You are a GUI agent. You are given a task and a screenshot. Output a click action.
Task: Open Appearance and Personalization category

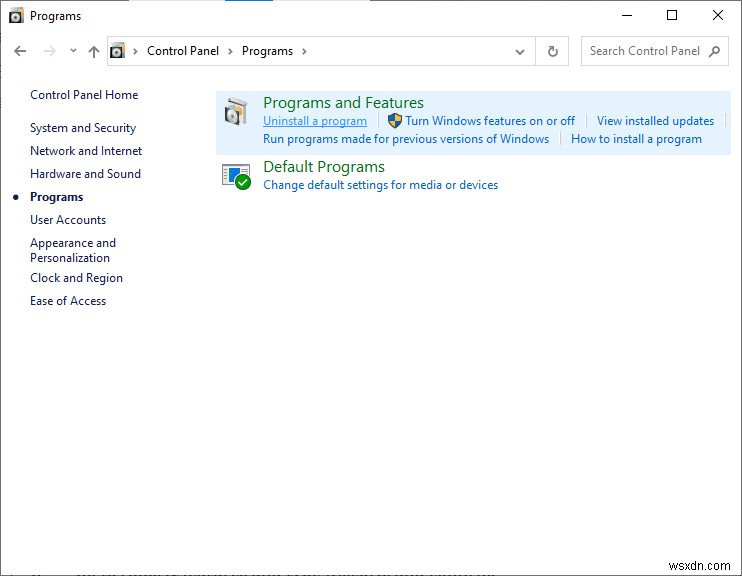point(73,250)
